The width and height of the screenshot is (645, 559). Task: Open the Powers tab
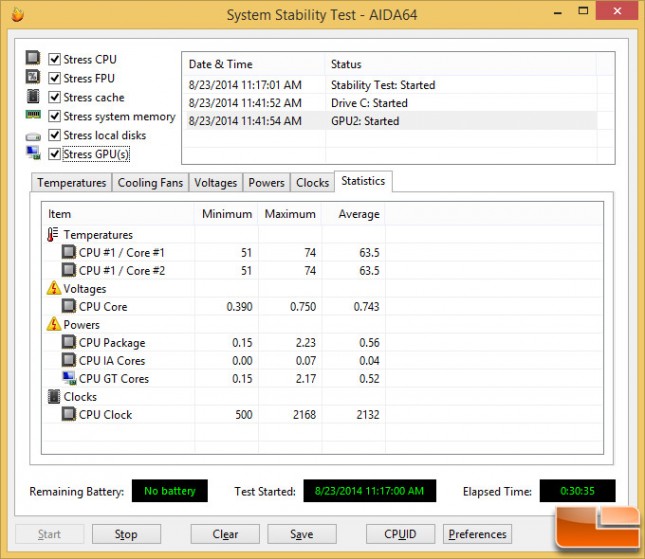267,182
